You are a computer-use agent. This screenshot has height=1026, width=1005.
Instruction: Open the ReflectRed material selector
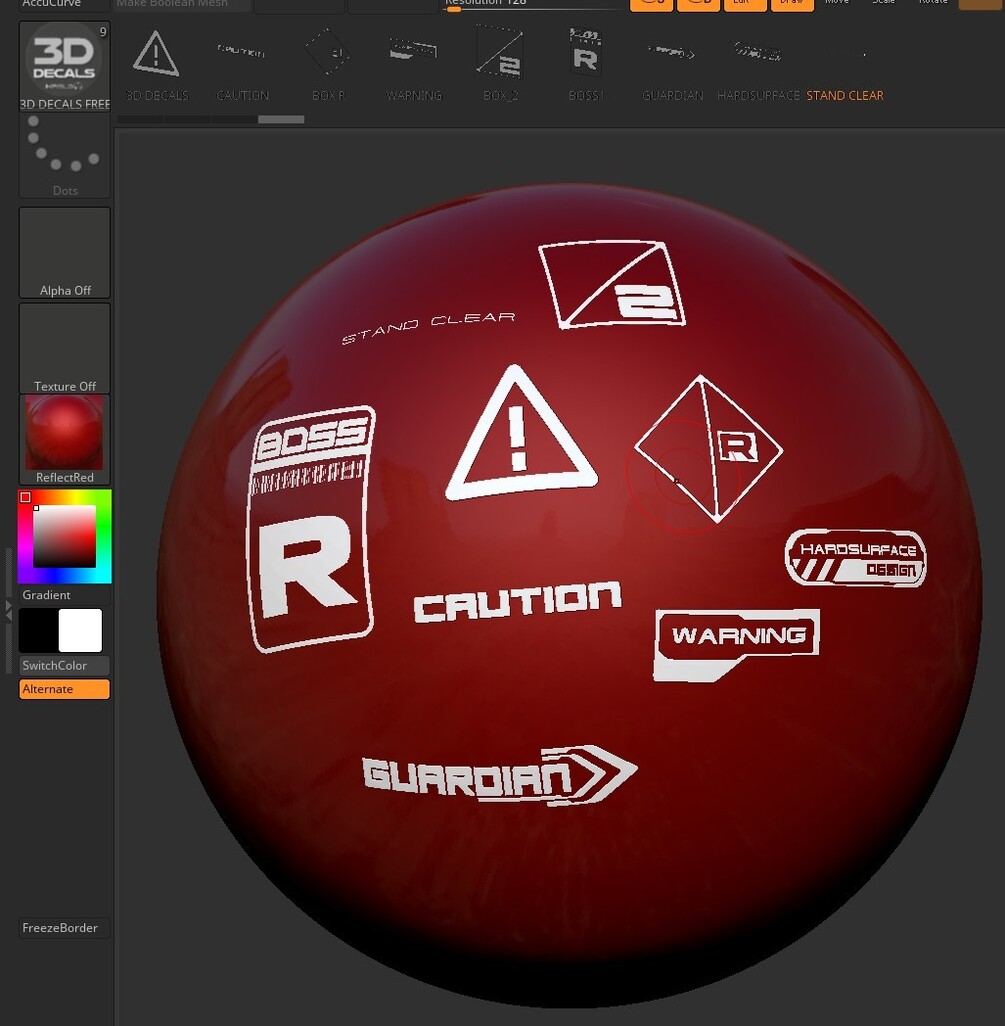(x=65, y=439)
